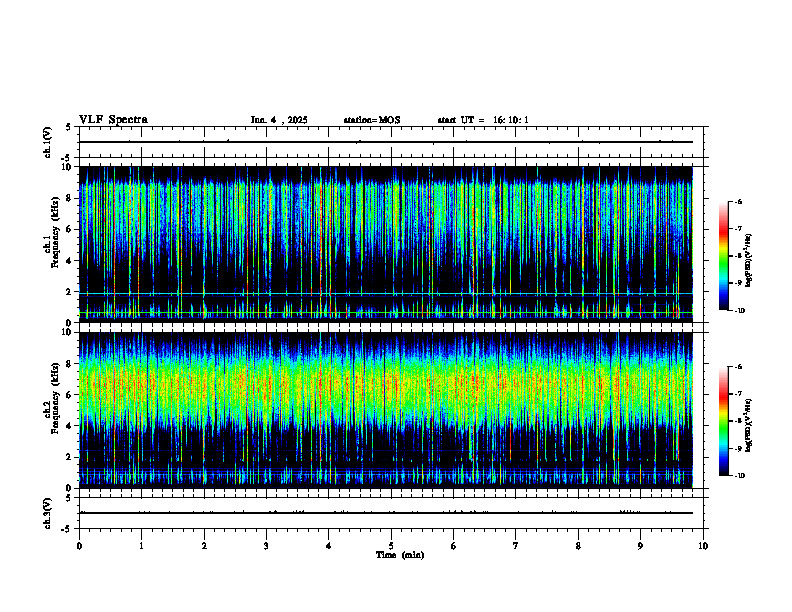The image size is (792, 612).
Task: Click the "4" kHz tick on ch.1 frequency axis
Action: click(x=70, y=261)
